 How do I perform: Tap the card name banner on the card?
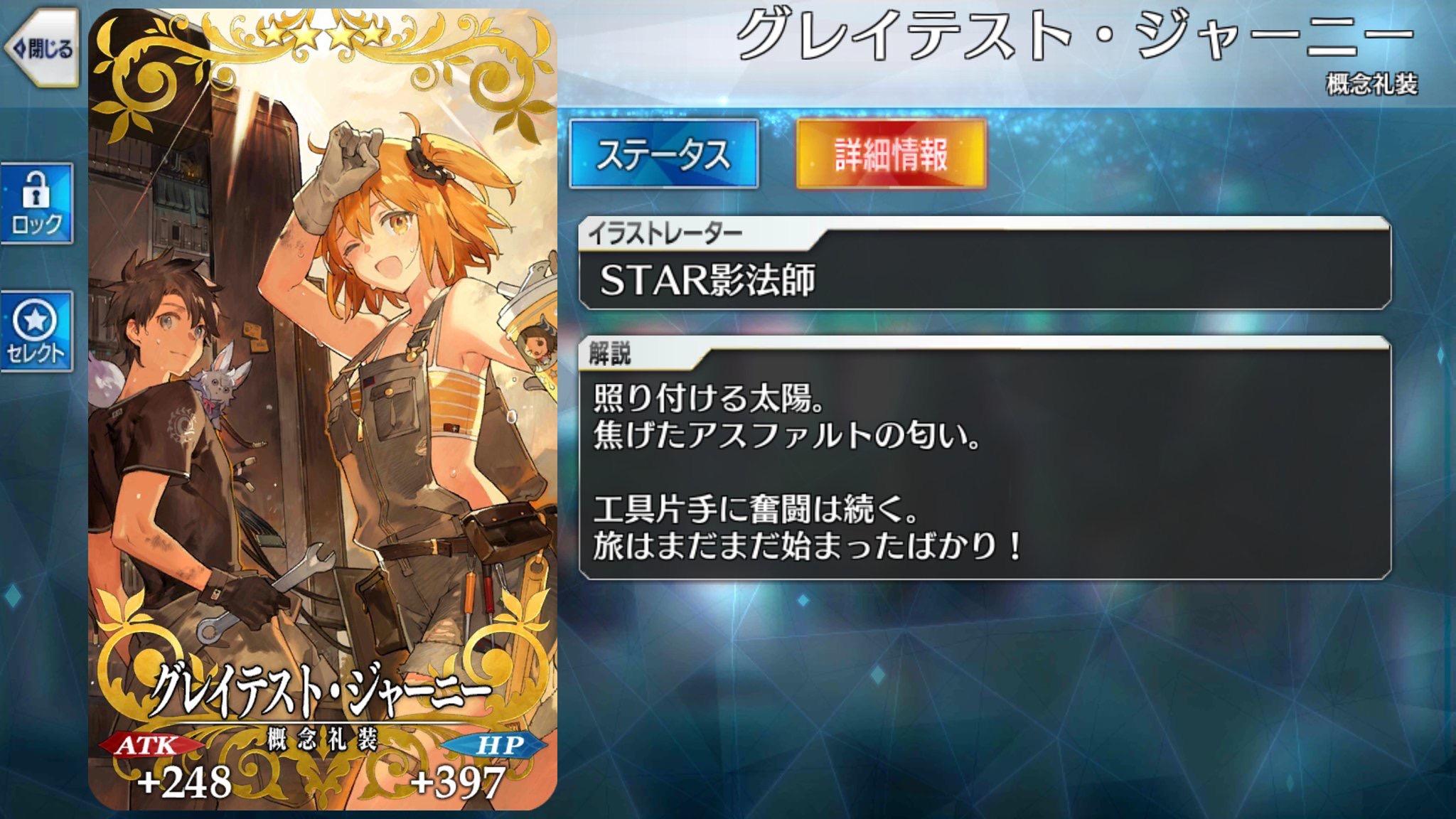321,688
